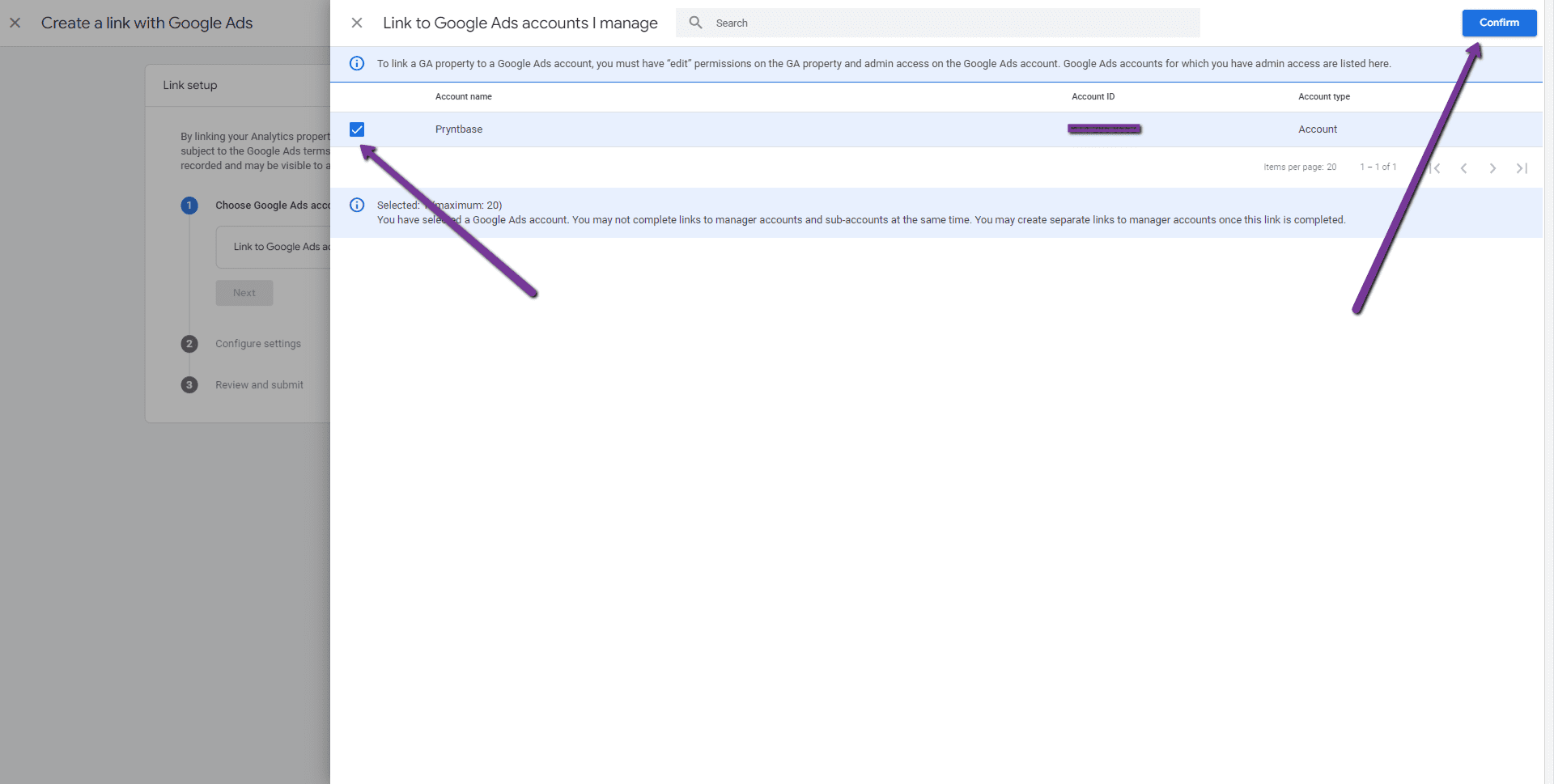Image resolution: width=1554 pixels, height=784 pixels.
Task: Click the Confirm button
Action: tap(1499, 23)
